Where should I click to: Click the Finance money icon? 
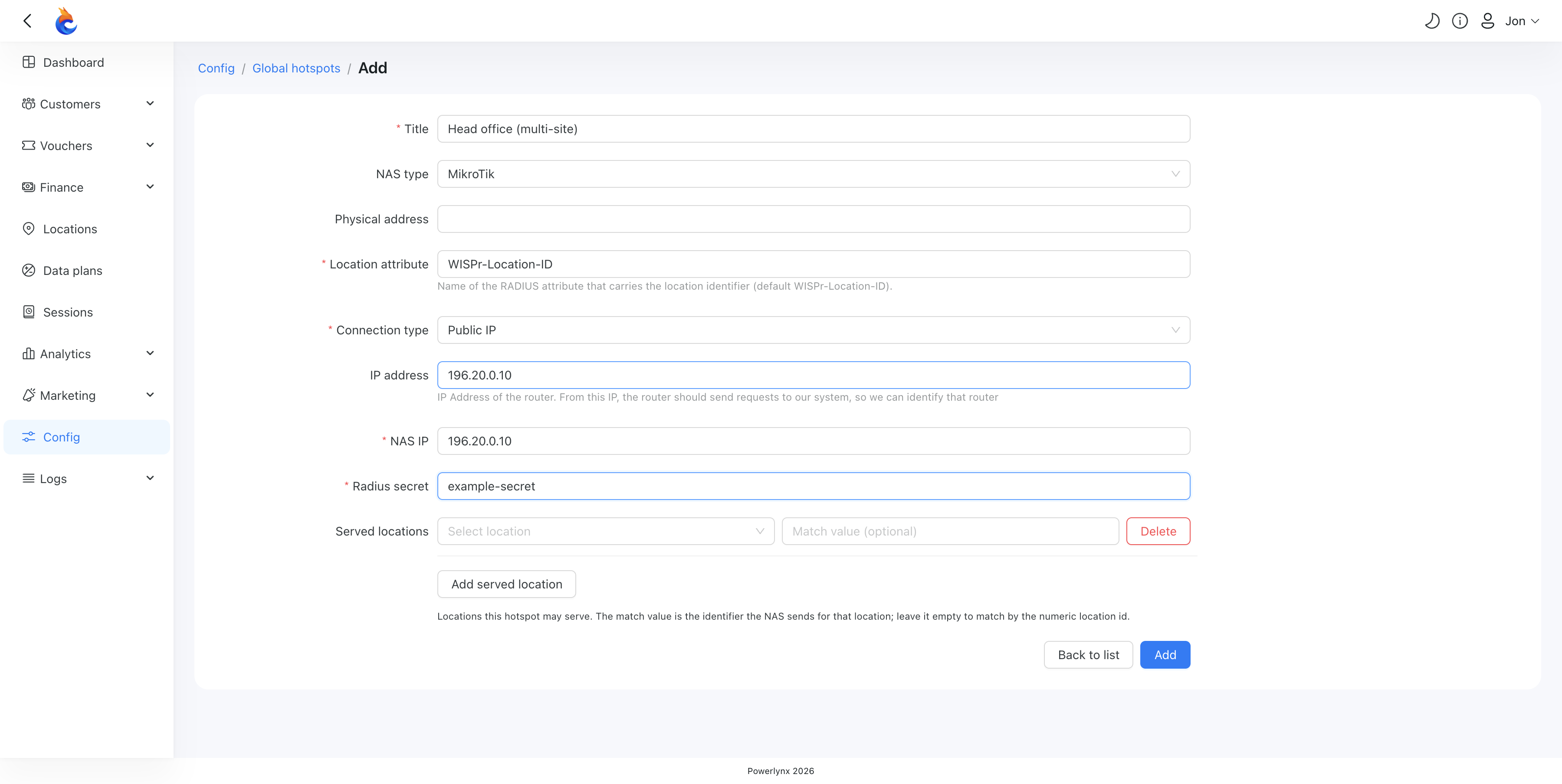[x=29, y=187]
